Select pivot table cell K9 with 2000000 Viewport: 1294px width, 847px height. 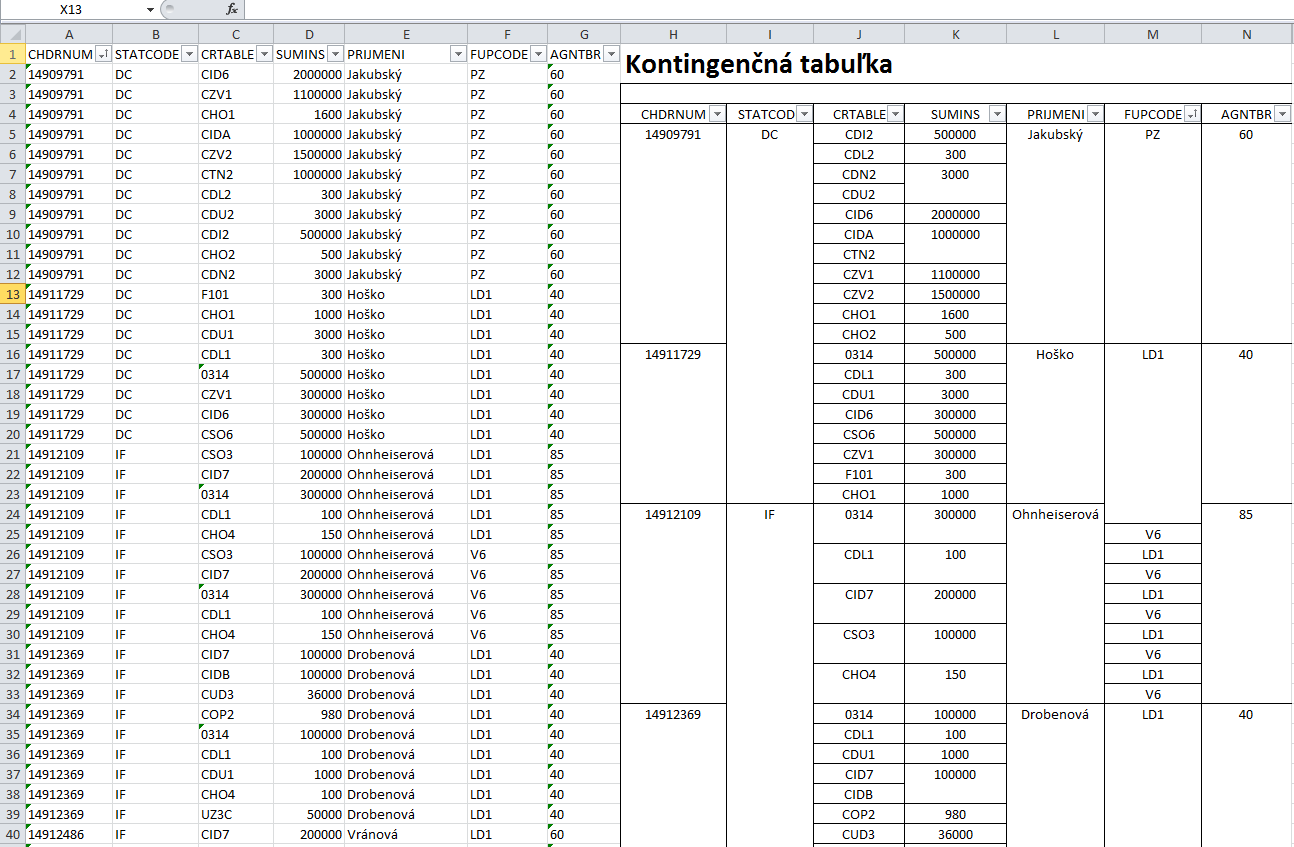tap(955, 214)
